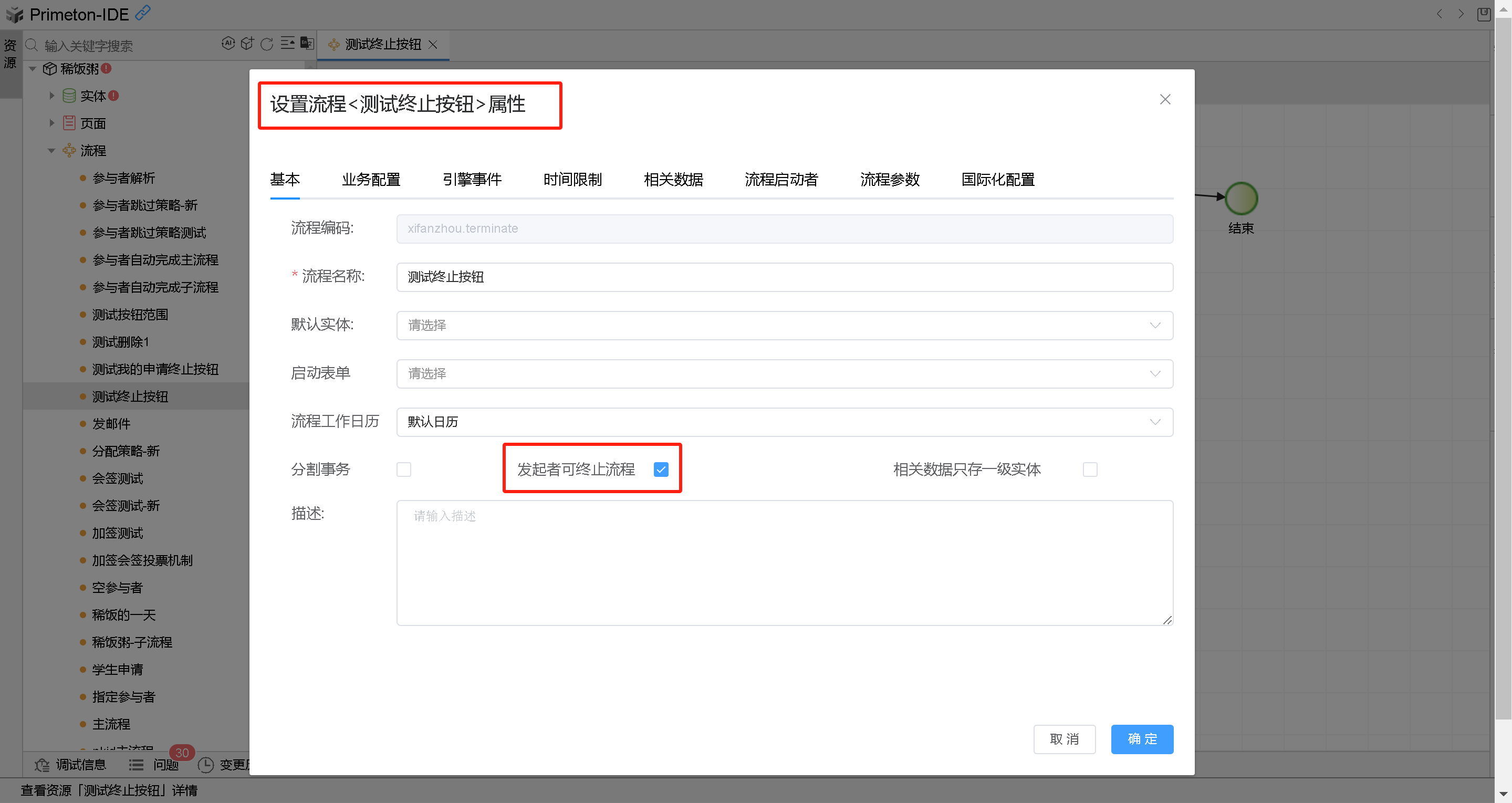Uncheck 发起者可终止流程 checkbox

[661, 469]
